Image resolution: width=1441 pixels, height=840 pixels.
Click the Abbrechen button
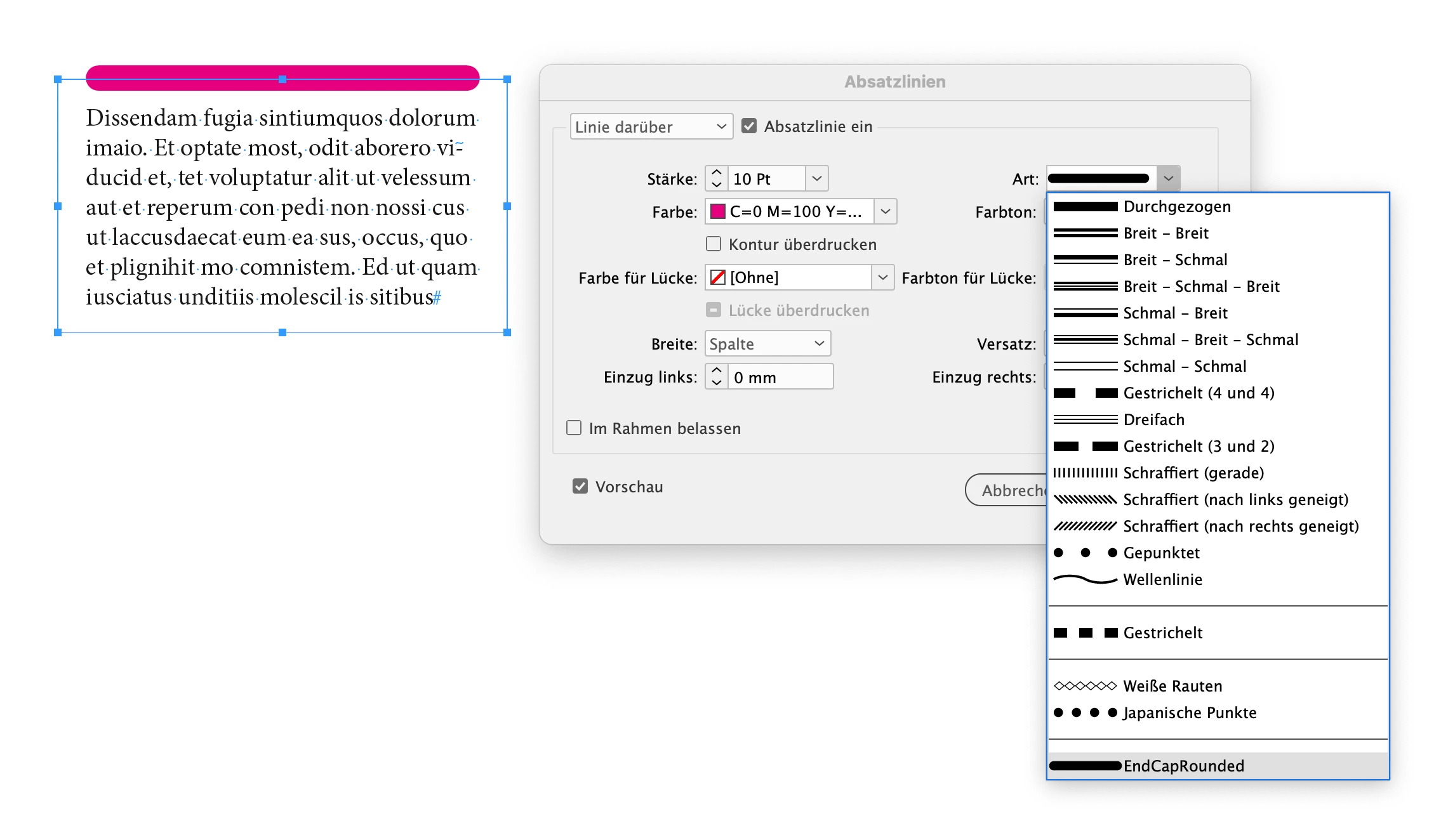pyautogui.click(x=1006, y=490)
